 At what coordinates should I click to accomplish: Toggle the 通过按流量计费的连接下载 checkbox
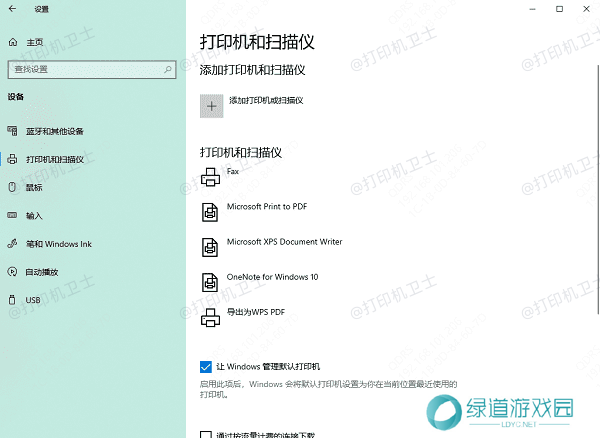pyautogui.click(x=206, y=435)
